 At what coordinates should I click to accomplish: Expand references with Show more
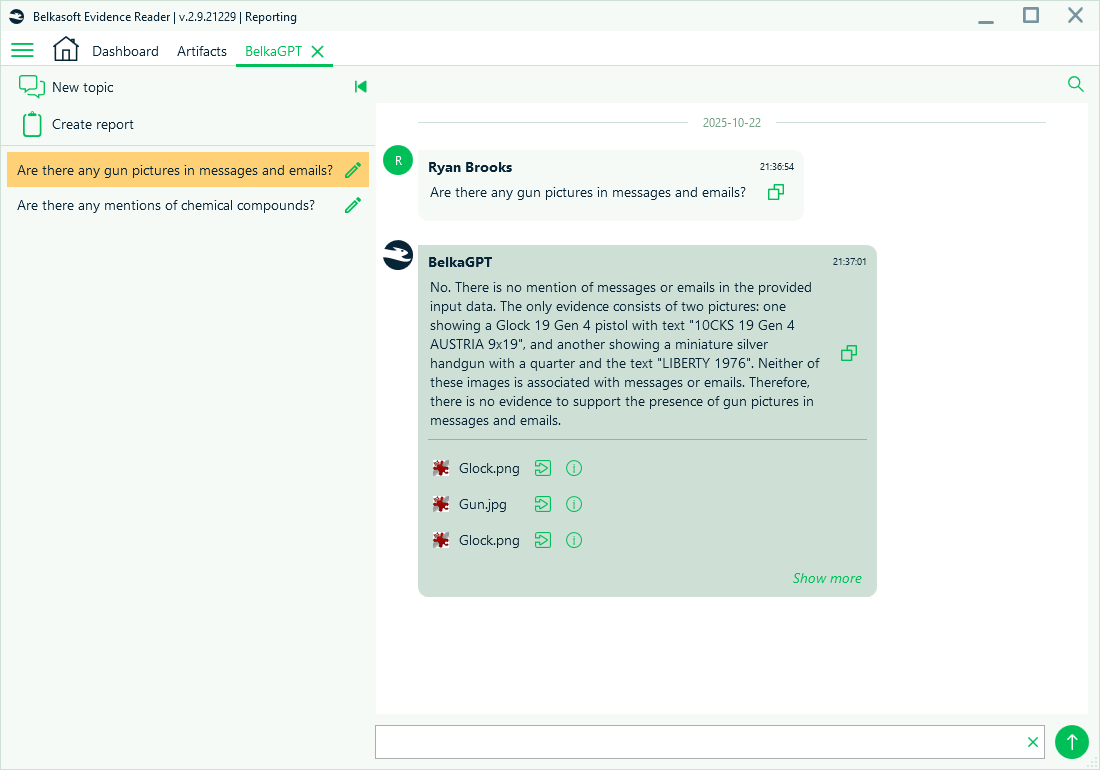coord(826,578)
